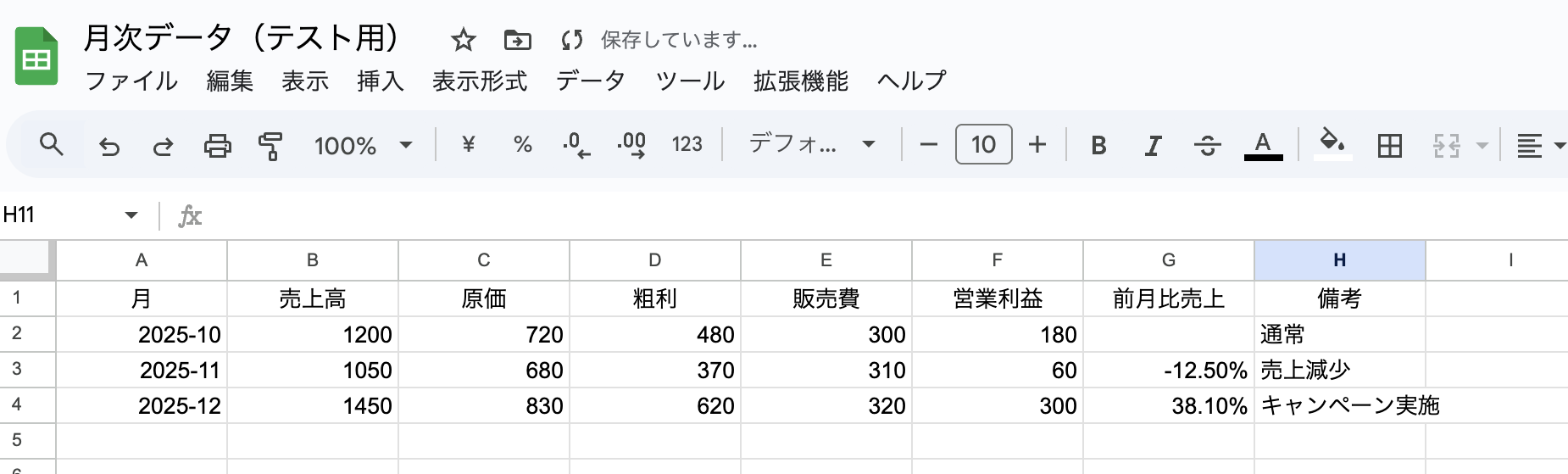Toggle italic formatting
Viewport: 1568px width, 474px height.
click(1153, 146)
